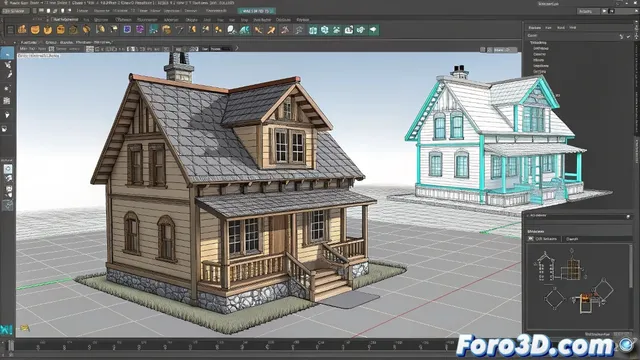Open the first tab in the right panel

[534, 27]
